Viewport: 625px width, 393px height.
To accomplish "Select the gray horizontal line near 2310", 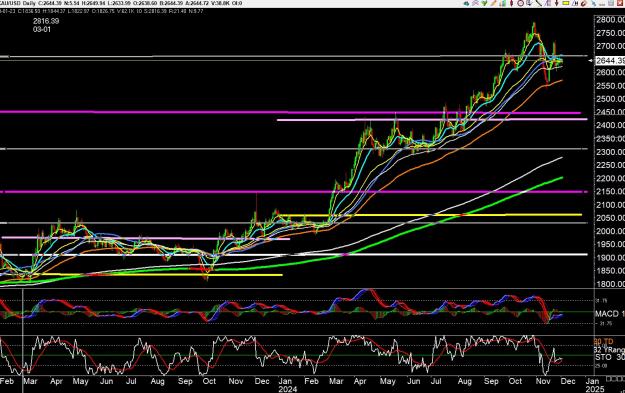I will click(x=294, y=149).
